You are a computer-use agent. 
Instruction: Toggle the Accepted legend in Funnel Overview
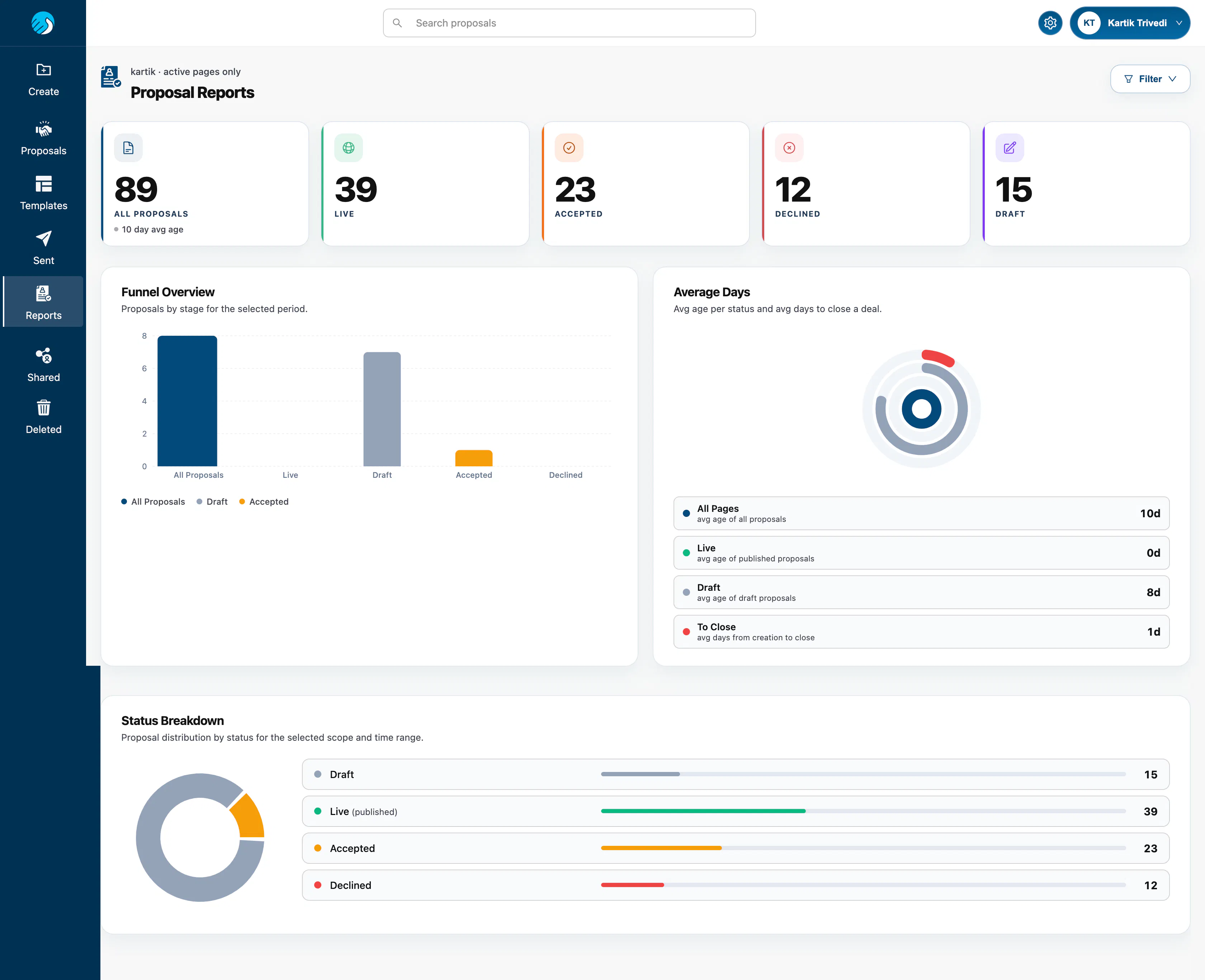[264, 501]
